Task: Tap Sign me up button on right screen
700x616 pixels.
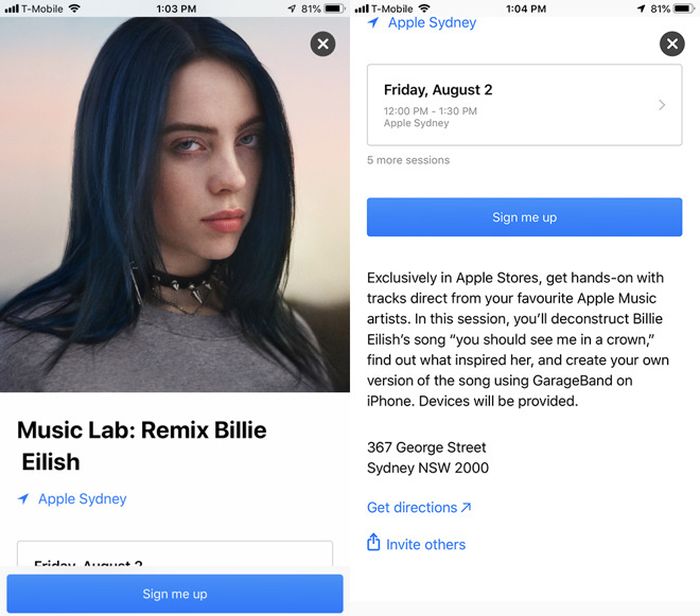Action: [524, 217]
